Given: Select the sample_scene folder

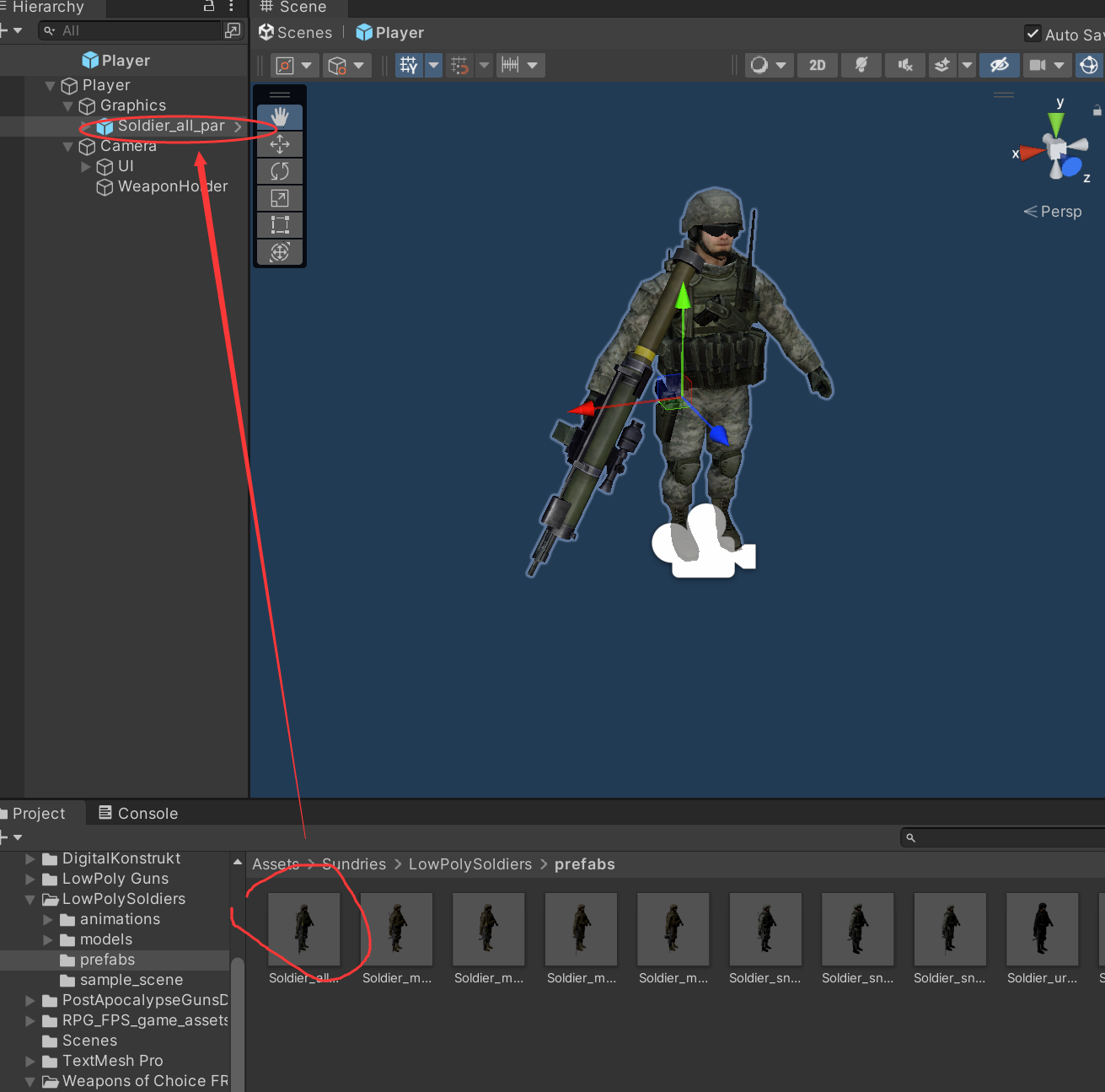Looking at the screenshot, I should (131, 980).
